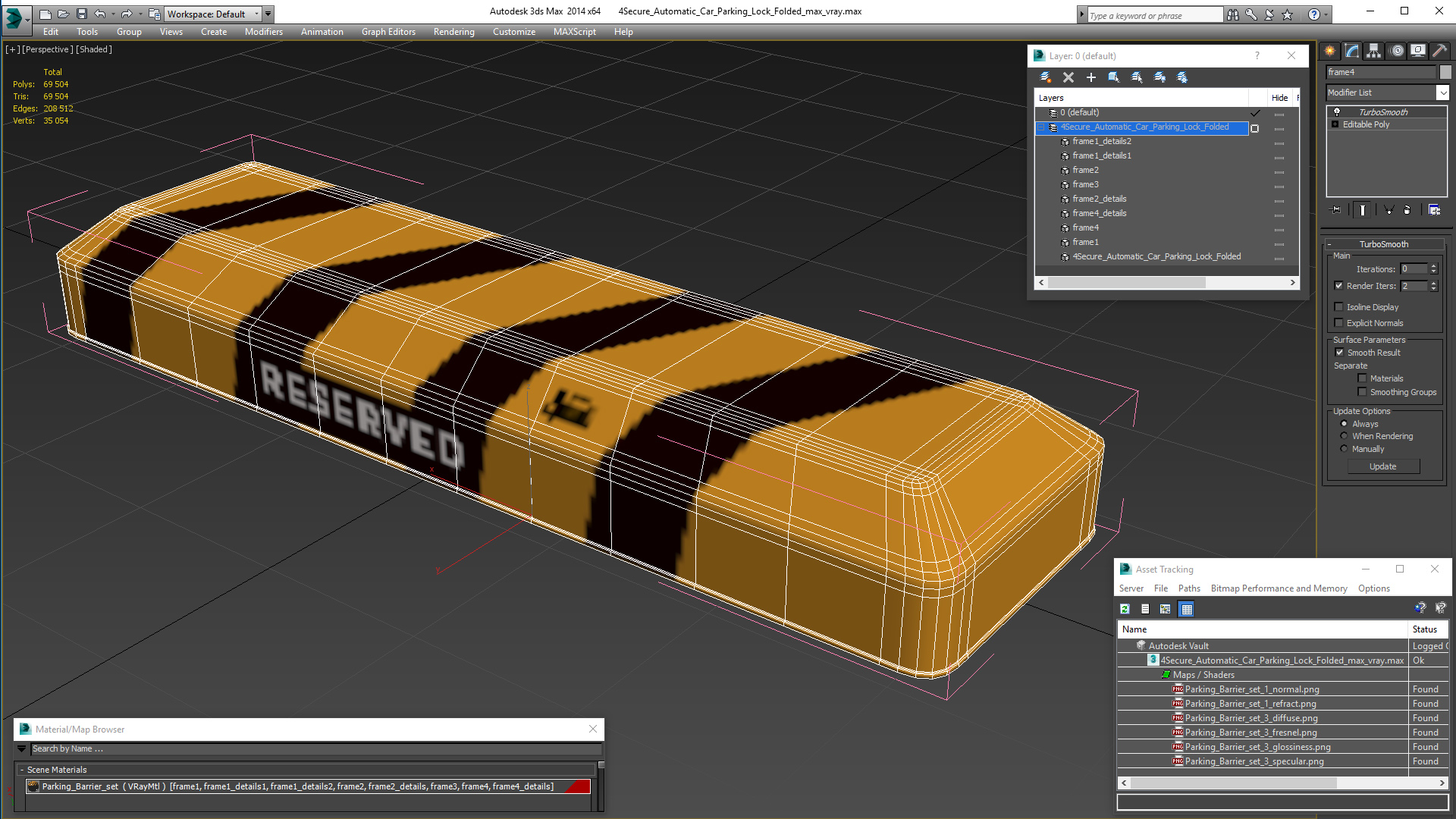Enable Render Iters checkbox
The height and width of the screenshot is (819, 1456).
[1339, 286]
